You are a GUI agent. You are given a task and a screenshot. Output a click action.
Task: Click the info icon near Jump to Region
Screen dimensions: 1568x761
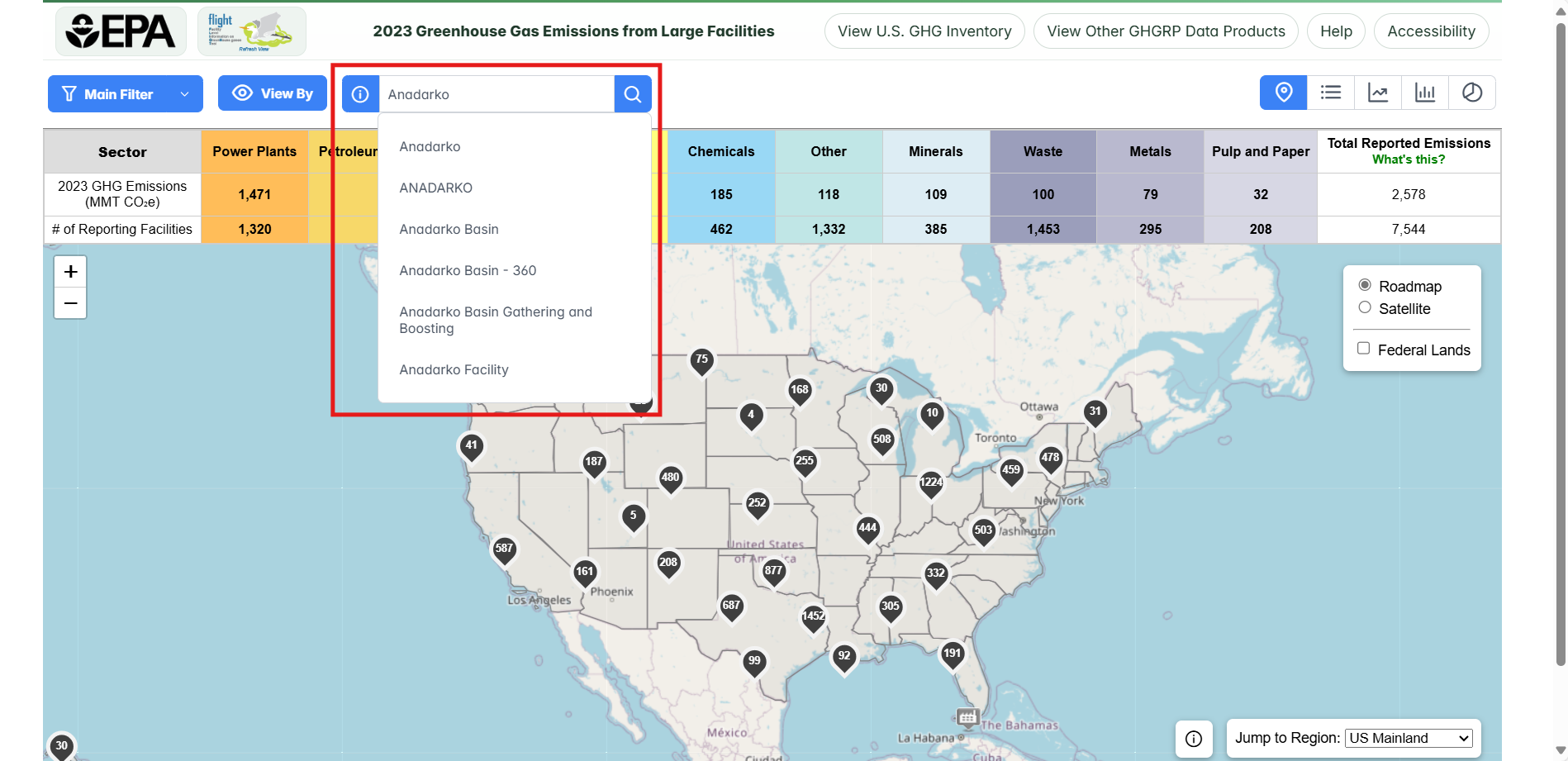click(x=1194, y=738)
